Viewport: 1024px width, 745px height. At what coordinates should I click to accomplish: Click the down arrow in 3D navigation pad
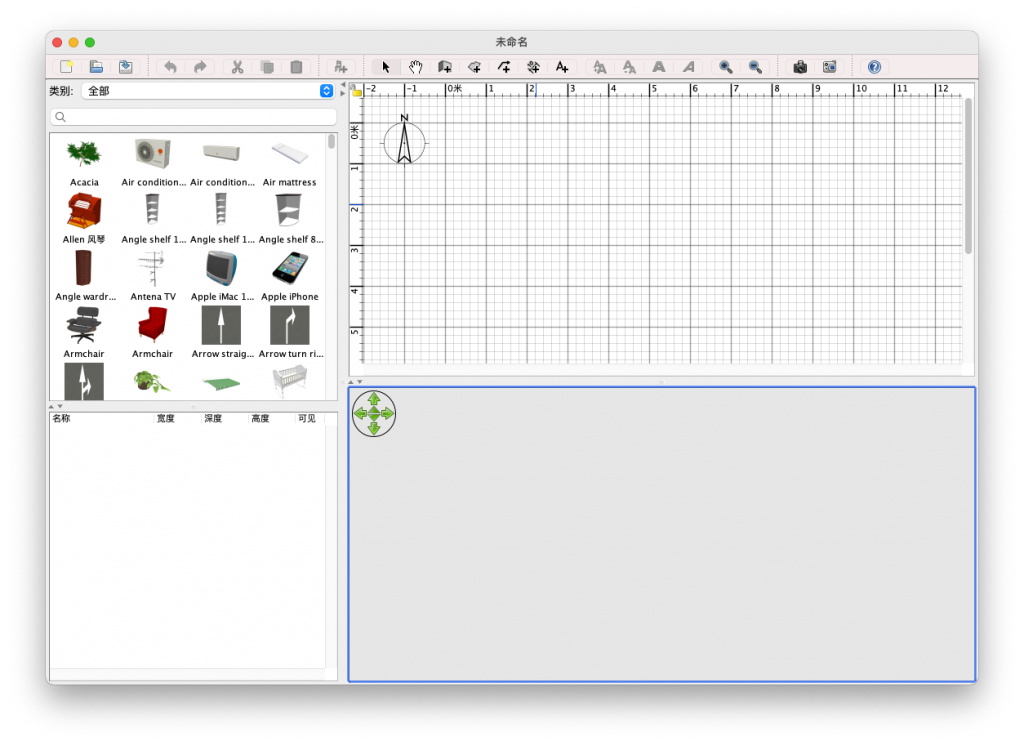(x=374, y=428)
